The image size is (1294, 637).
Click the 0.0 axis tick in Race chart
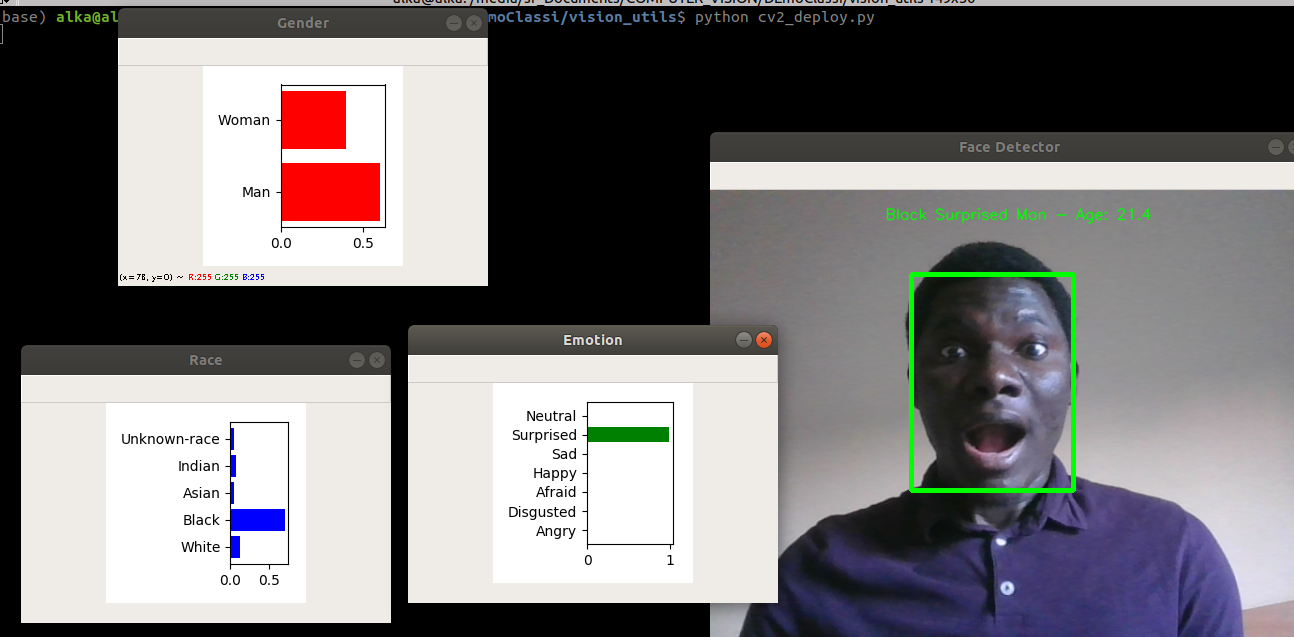pos(231,579)
